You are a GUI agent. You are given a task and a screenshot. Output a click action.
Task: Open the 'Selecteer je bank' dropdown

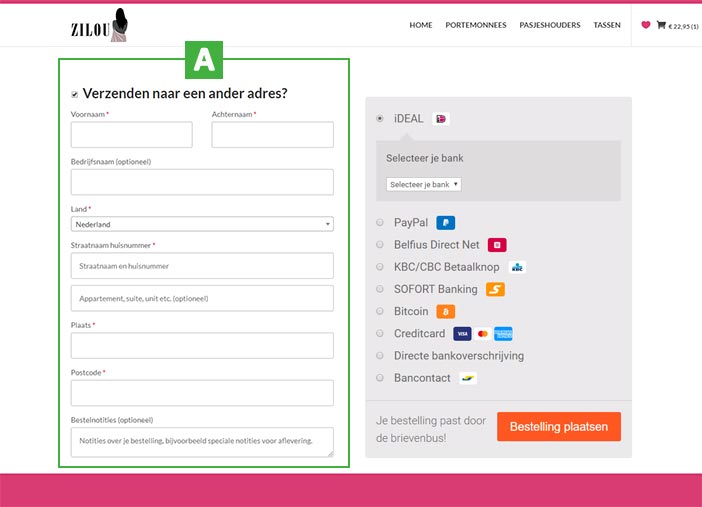pyautogui.click(x=423, y=184)
